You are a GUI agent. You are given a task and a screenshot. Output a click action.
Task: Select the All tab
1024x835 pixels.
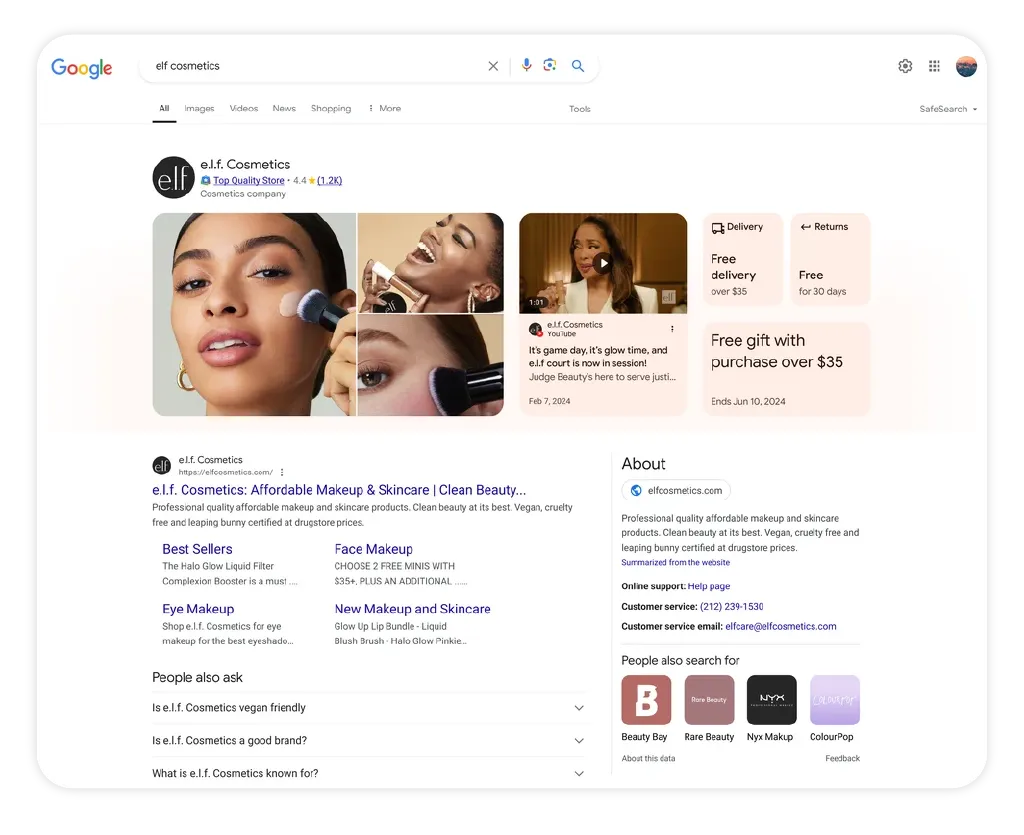coord(165,108)
